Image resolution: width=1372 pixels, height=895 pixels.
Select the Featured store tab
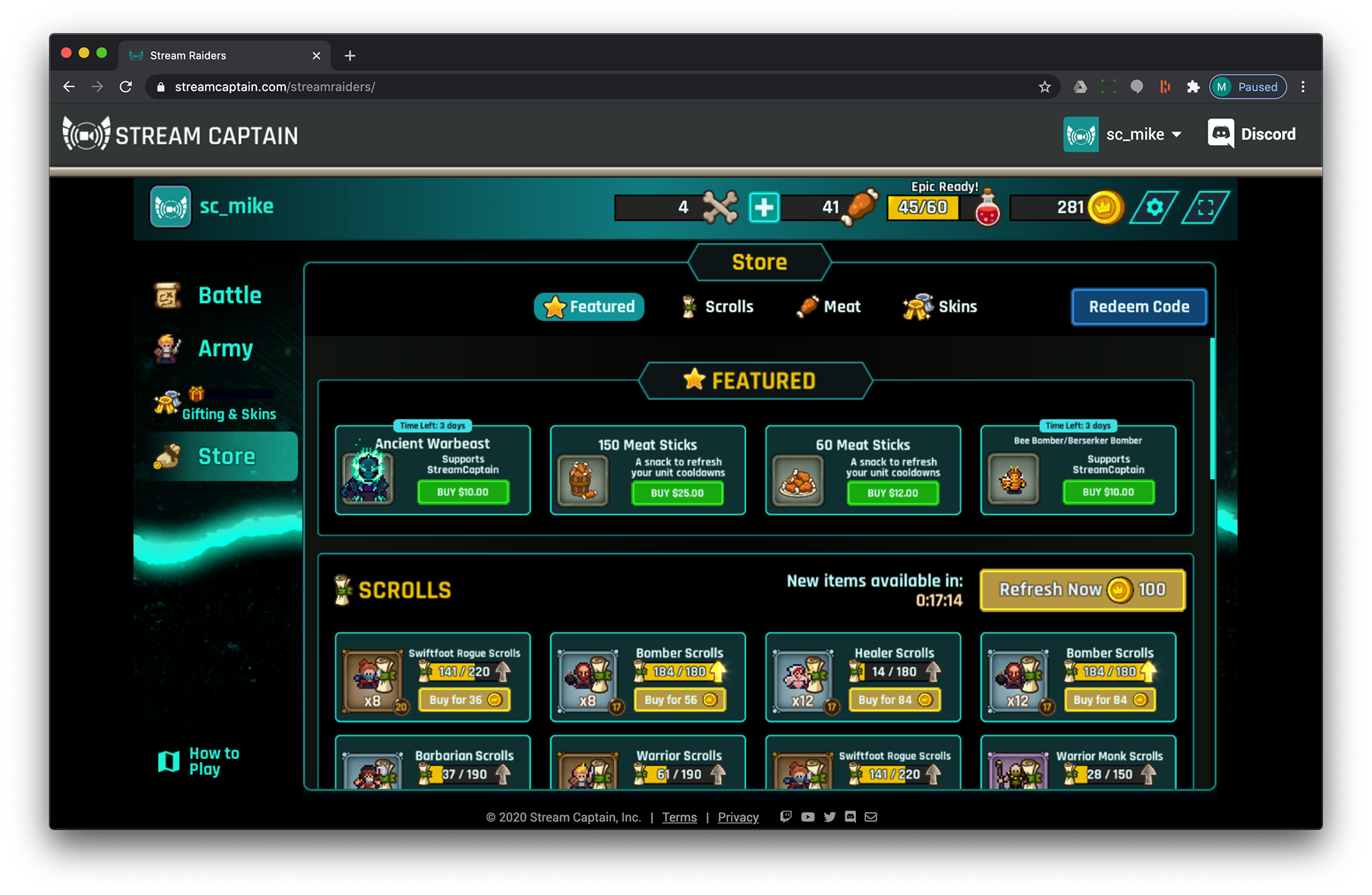click(x=589, y=307)
